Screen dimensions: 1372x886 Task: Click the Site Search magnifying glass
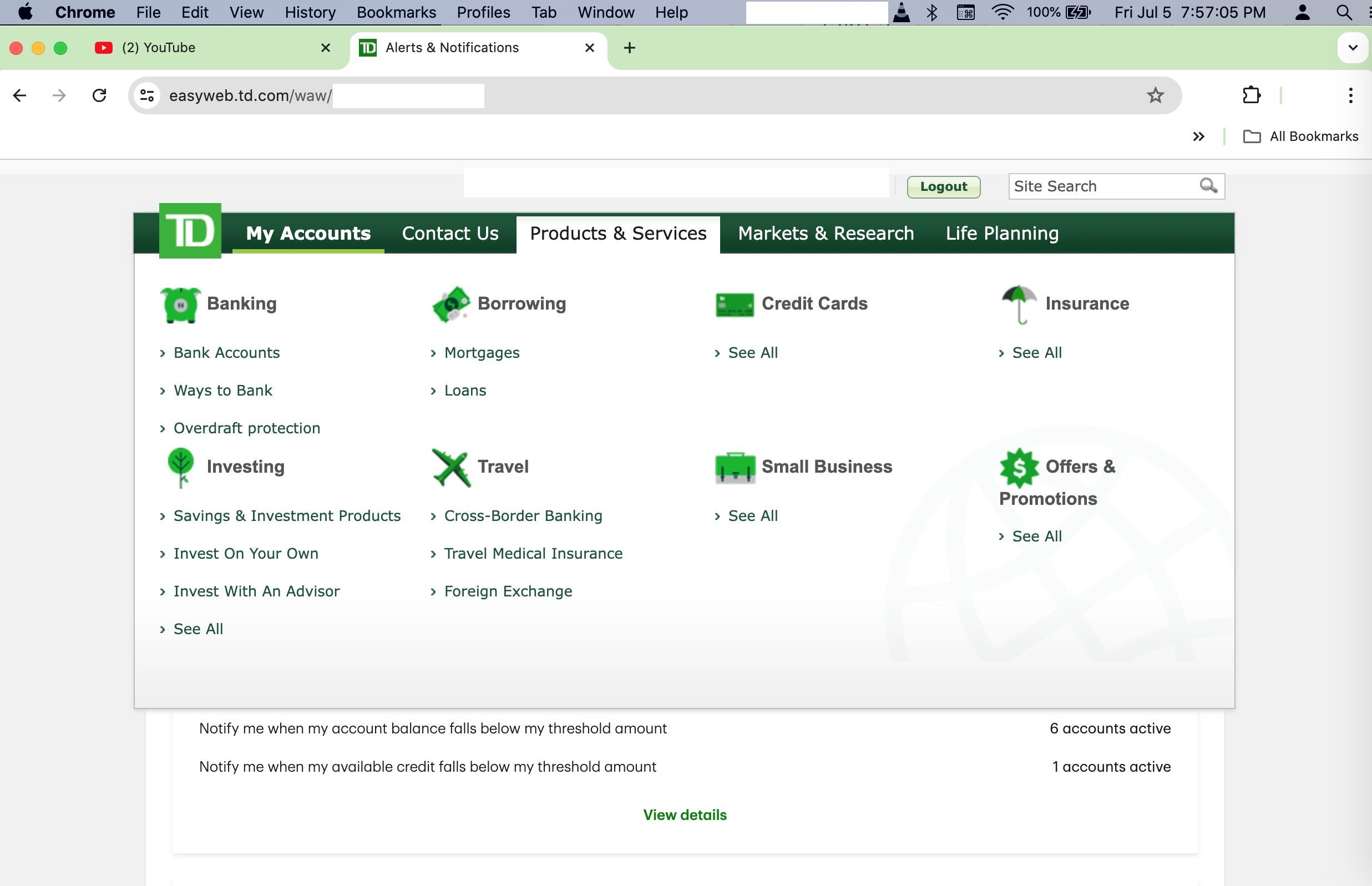point(1208,186)
